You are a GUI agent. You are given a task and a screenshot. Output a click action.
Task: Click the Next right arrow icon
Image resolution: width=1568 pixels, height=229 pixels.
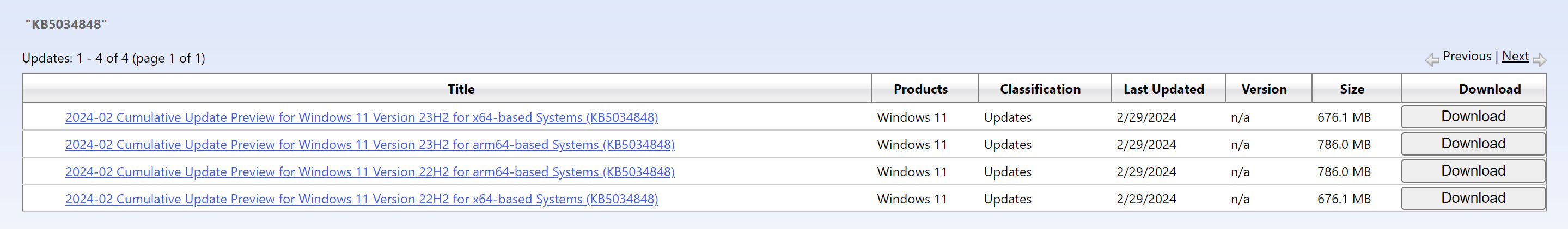pyautogui.click(x=1539, y=60)
